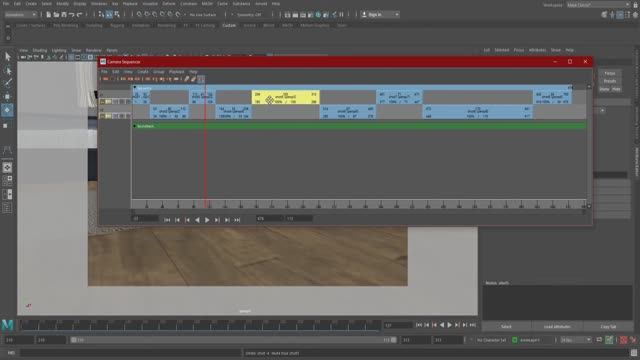
Task: Click the New Scene icon
Action: [x=48, y=15]
